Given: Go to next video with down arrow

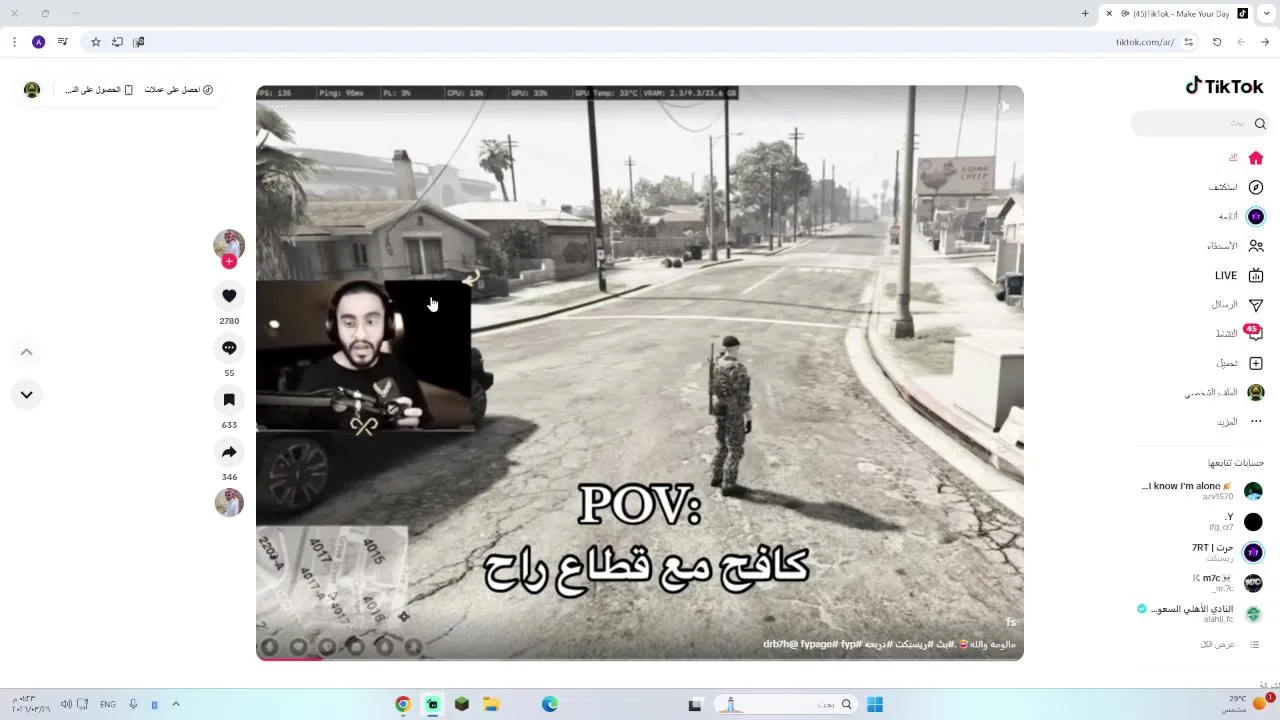Looking at the screenshot, I should (x=27, y=394).
